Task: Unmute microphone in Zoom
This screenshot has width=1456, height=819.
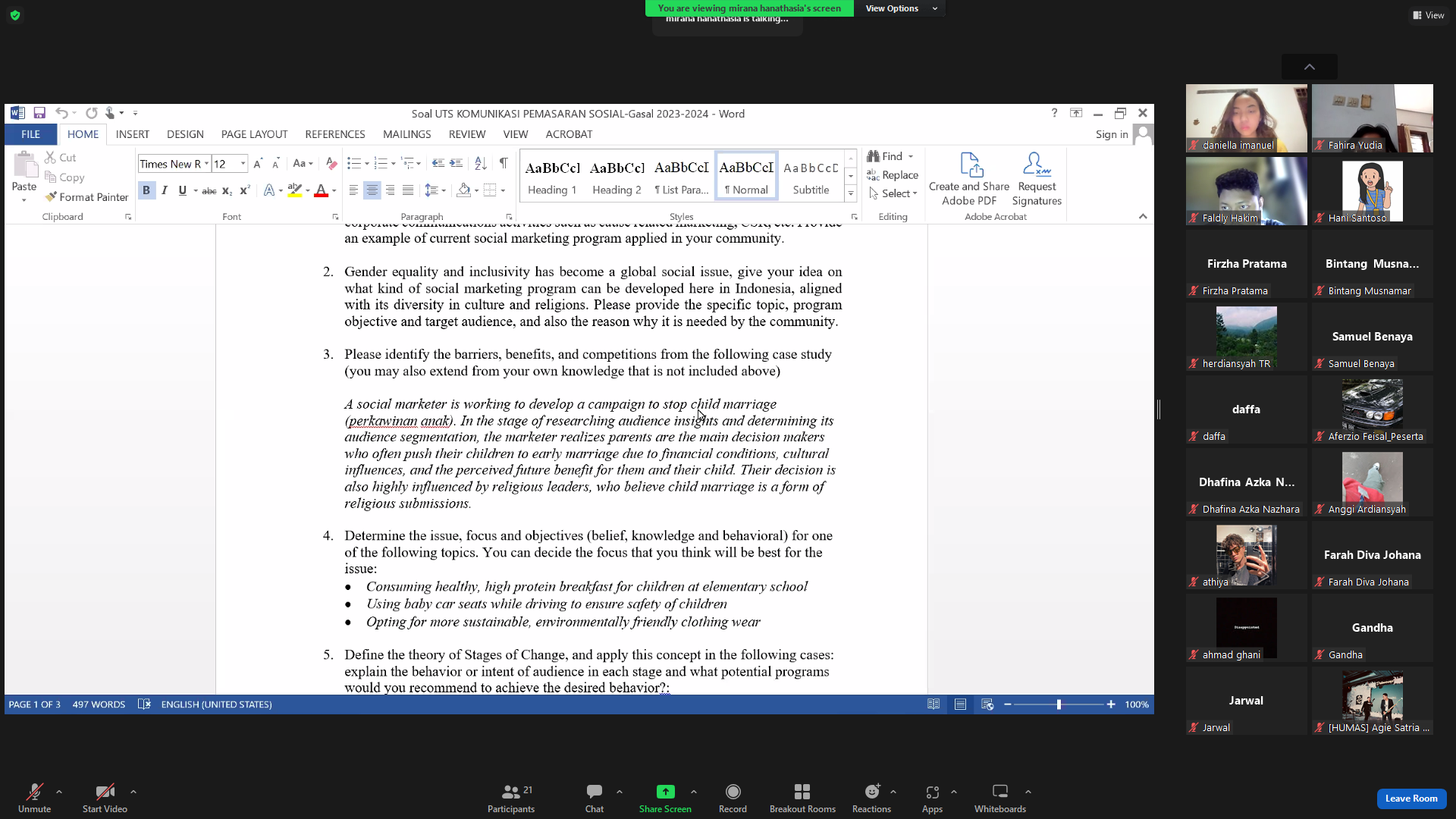Action: 34,799
